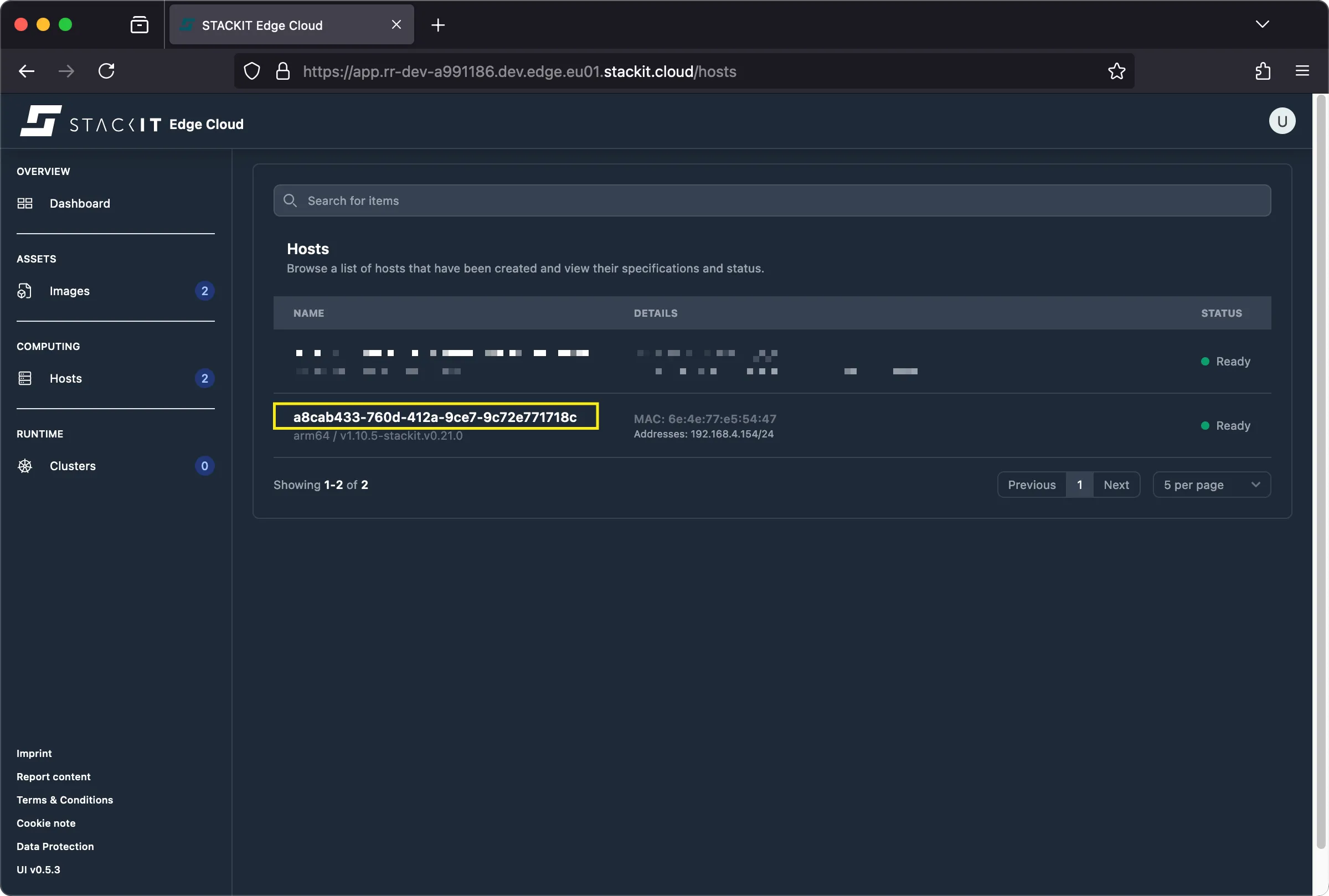This screenshot has width=1329, height=896.
Task: Expand the tab list chevron
Action: 1262,24
